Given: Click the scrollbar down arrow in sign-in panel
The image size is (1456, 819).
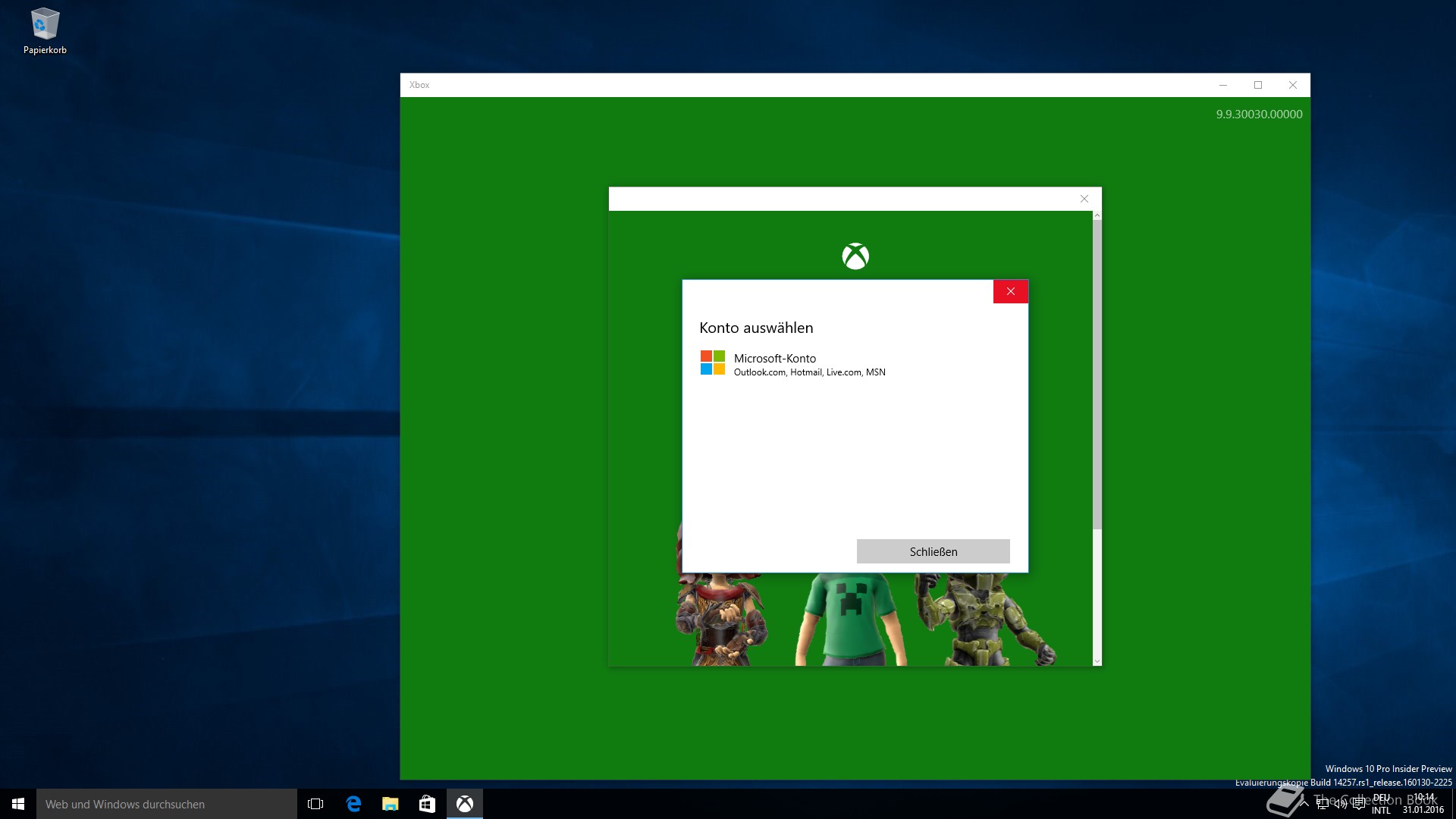Looking at the screenshot, I should (1097, 661).
